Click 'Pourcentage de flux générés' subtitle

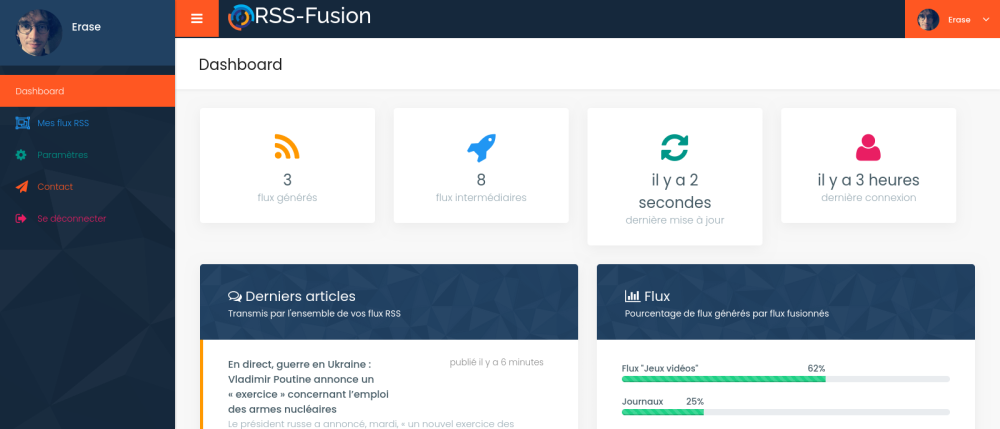[726, 314]
